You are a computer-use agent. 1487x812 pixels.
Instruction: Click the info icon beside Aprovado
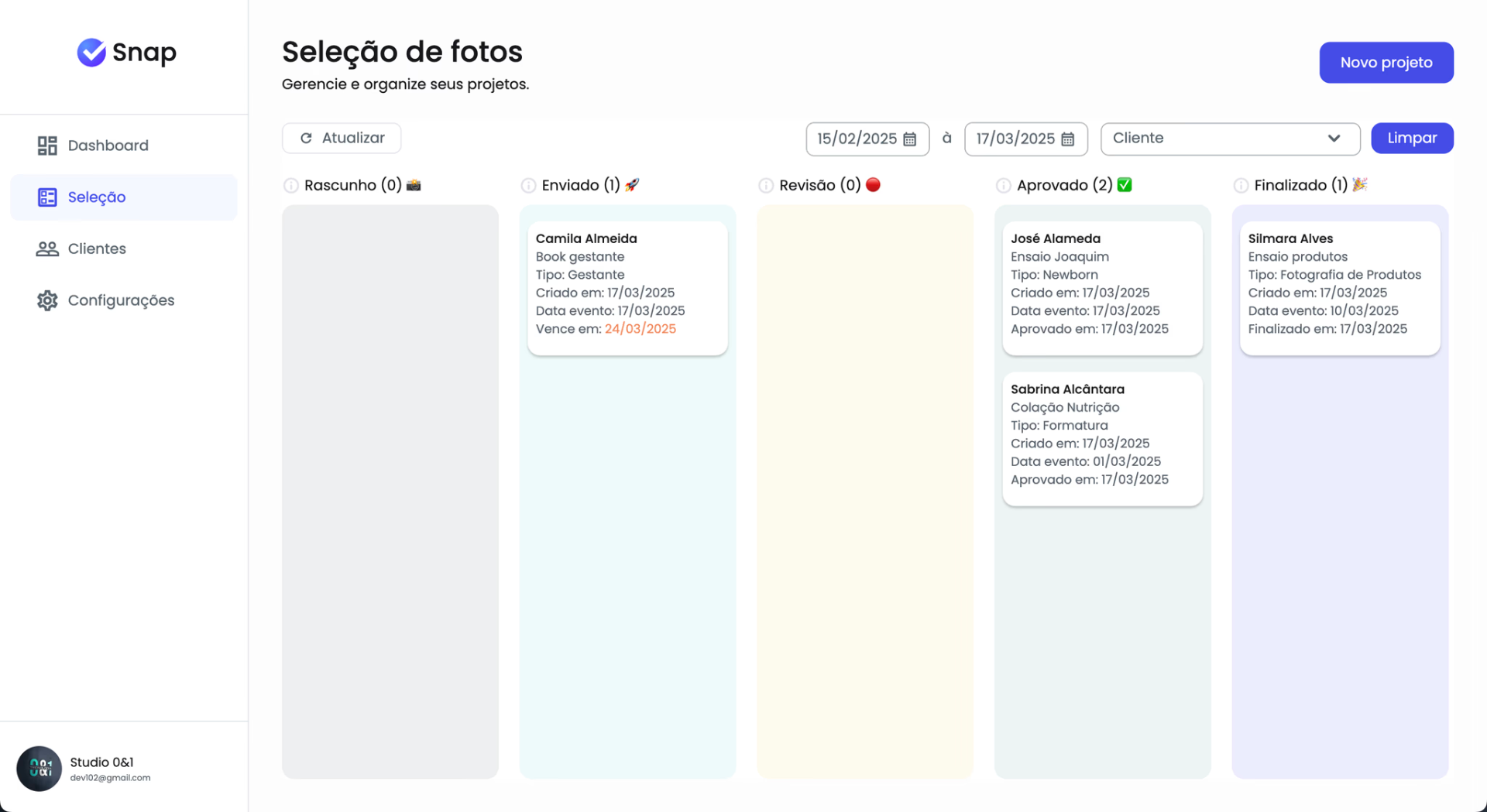(1004, 186)
